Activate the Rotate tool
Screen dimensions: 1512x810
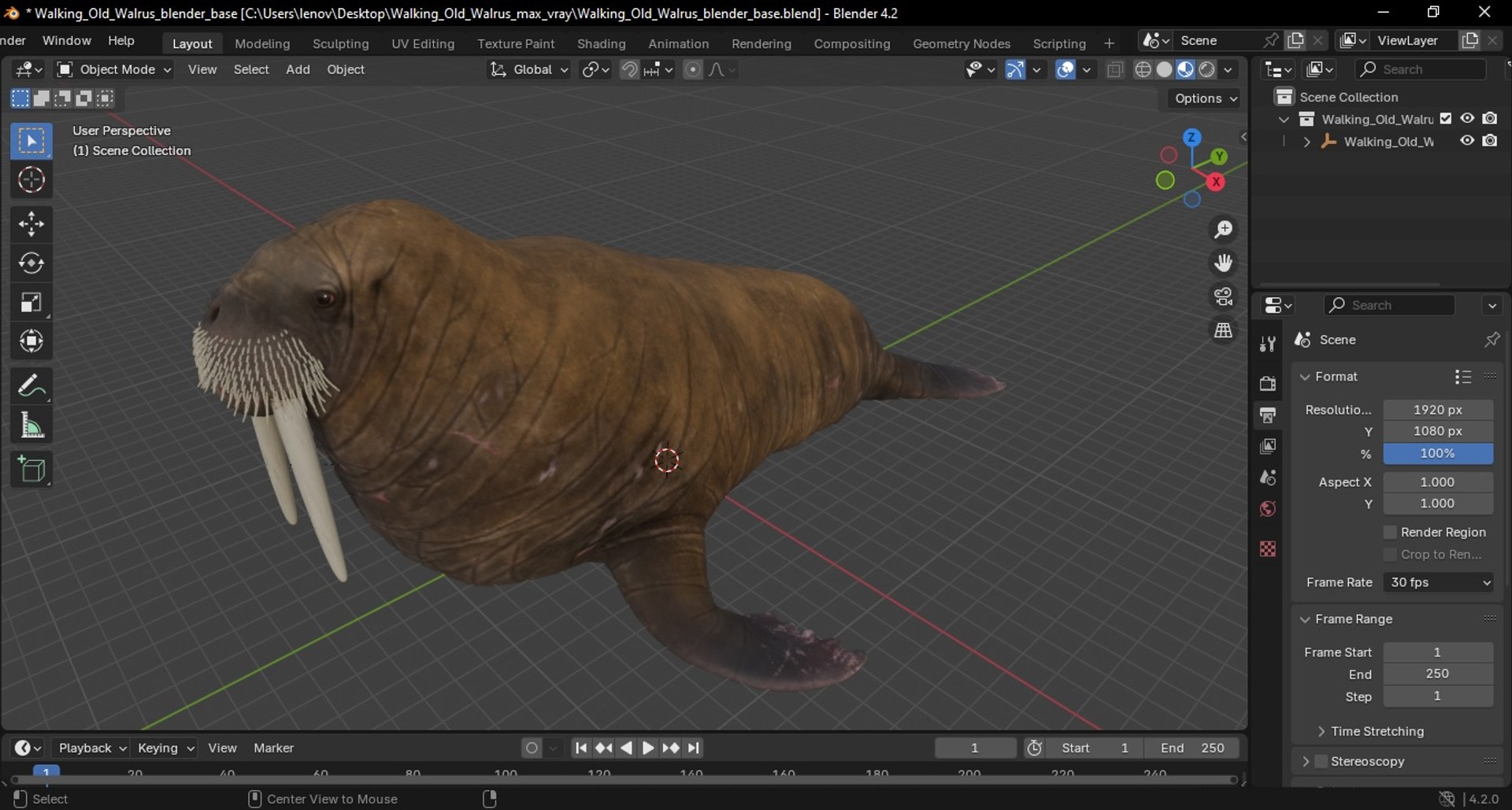click(31, 263)
